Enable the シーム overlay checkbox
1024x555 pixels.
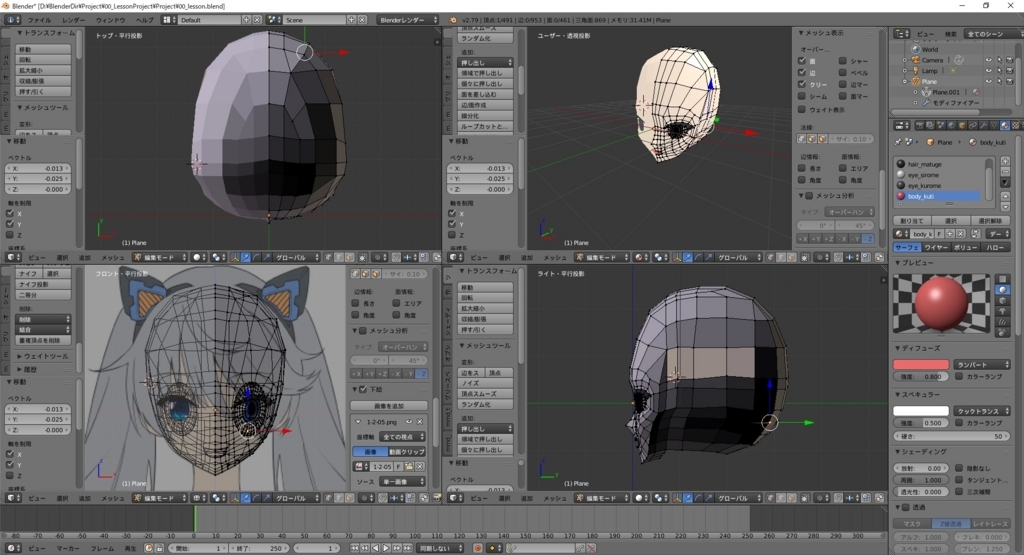(802, 97)
